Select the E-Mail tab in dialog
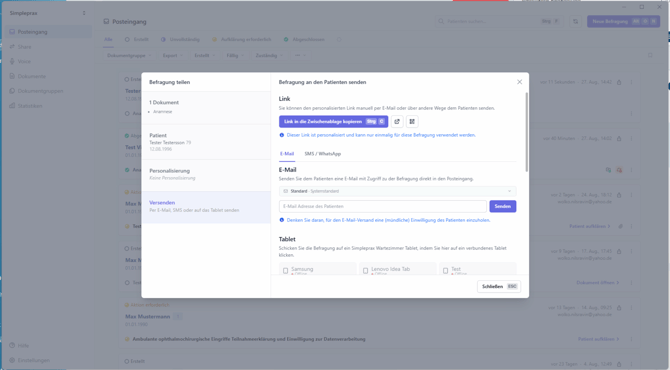670x370 pixels. coord(287,154)
